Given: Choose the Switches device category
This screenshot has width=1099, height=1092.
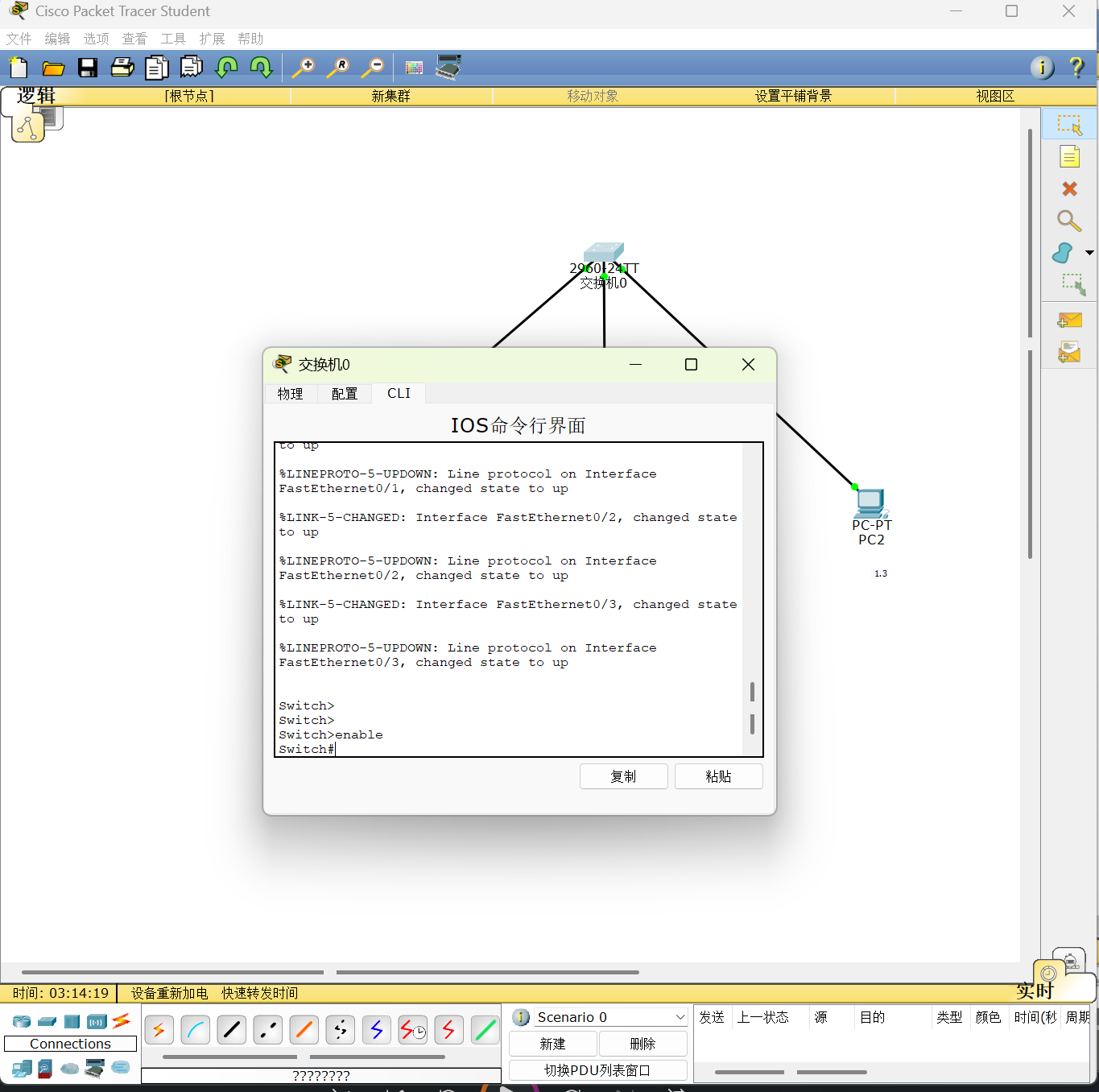Looking at the screenshot, I should 48,1022.
